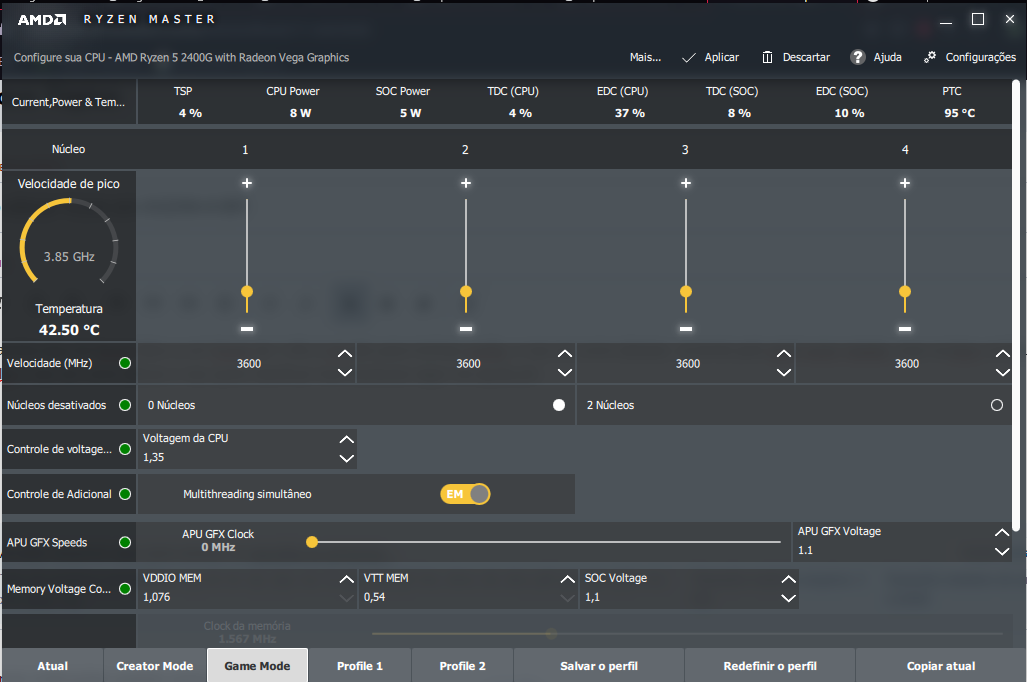Switch off Multithreading simultâneo toggle
The image size is (1027, 682).
465,494
